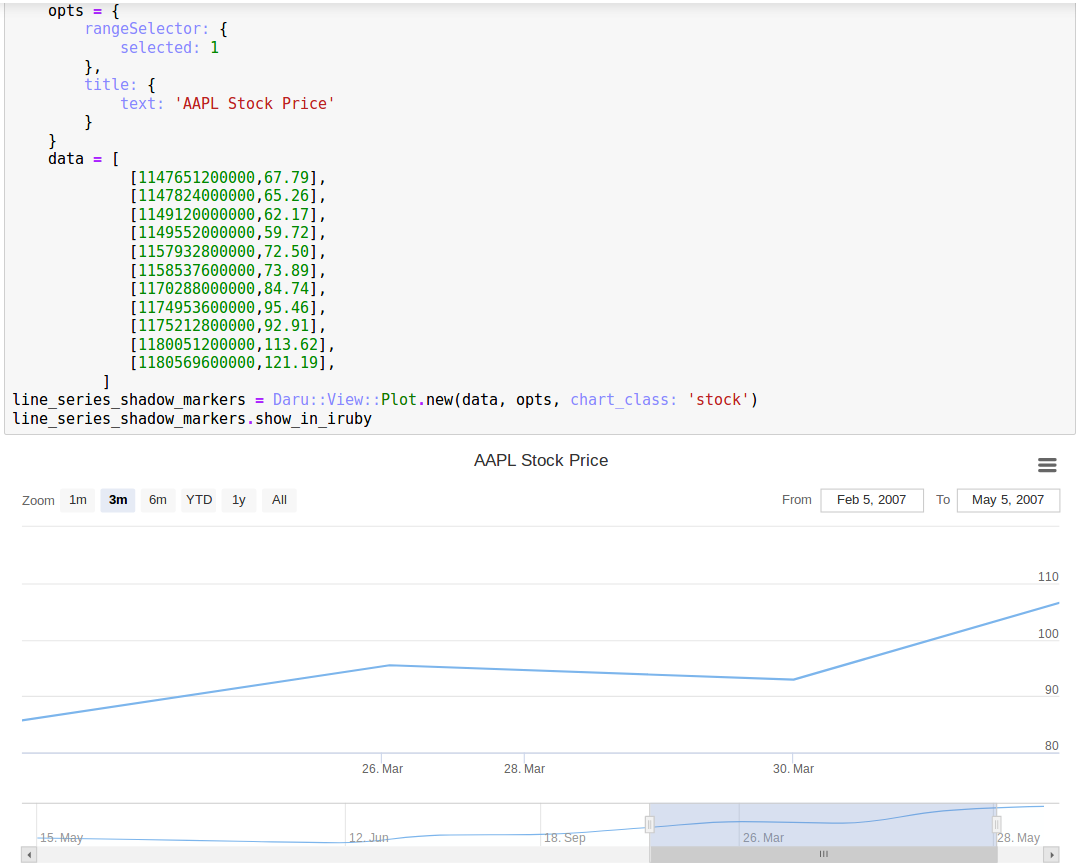
Task: Click the data row ending 65.26
Action: [x=228, y=196]
